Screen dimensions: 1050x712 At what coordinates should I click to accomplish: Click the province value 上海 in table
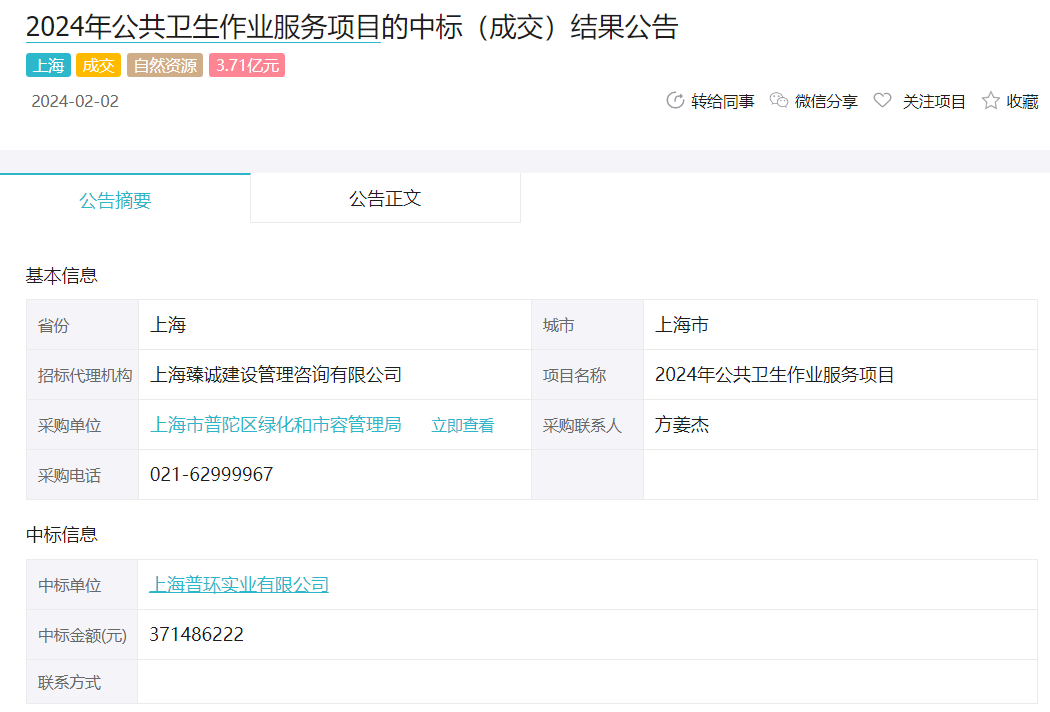pyautogui.click(x=168, y=325)
